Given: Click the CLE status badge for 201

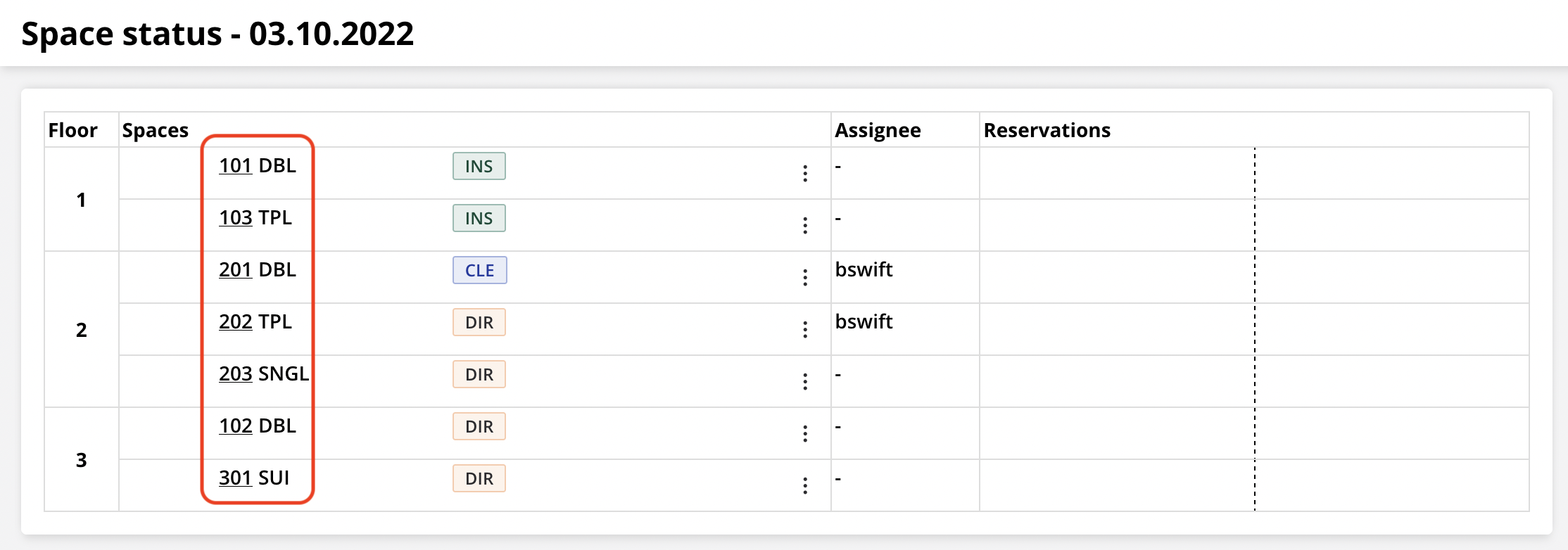Looking at the screenshot, I should (x=479, y=271).
